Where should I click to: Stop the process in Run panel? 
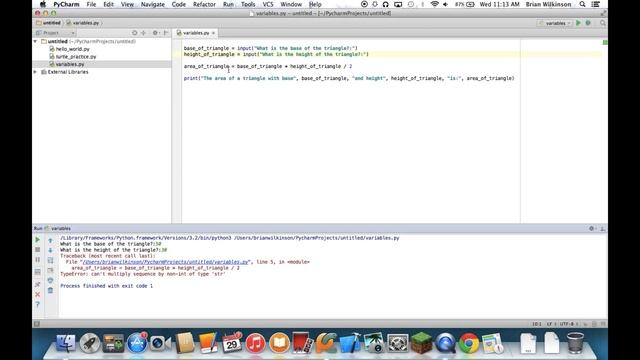point(38,250)
